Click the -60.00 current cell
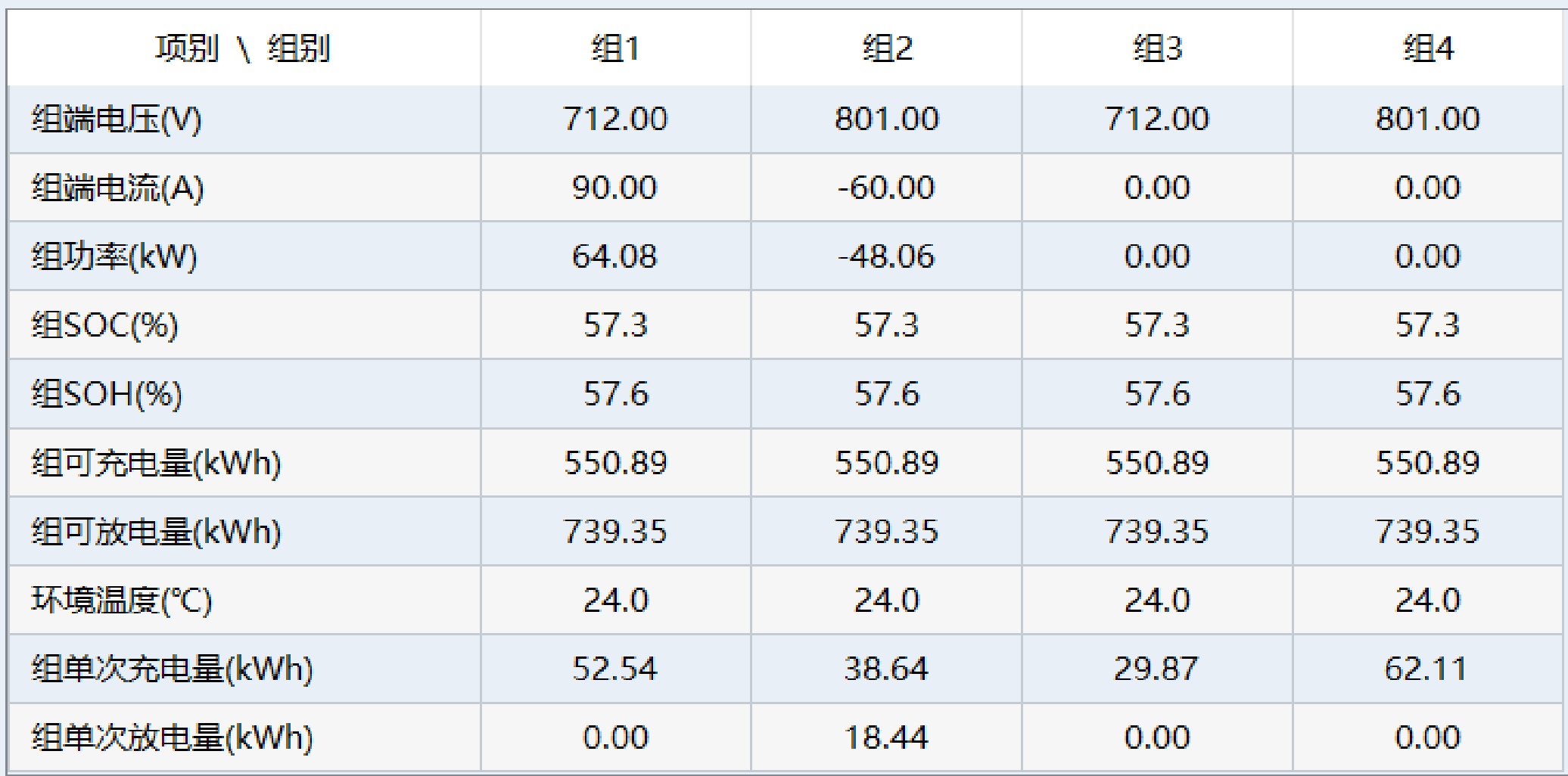Image resolution: width=1568 pixels, height=776 pixels. click(x=886, y=188)
